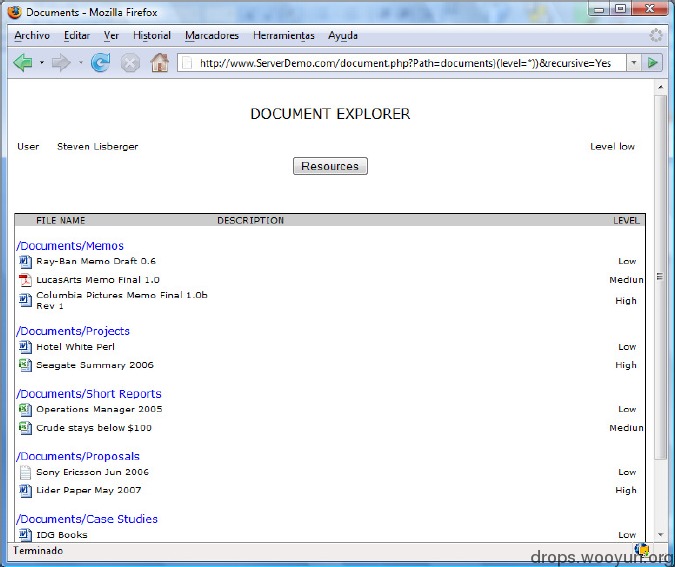This screenshot has width=675, height=567.
Task: Click High level of Seagate Summary 2006
Action: [x=626, y=365]
